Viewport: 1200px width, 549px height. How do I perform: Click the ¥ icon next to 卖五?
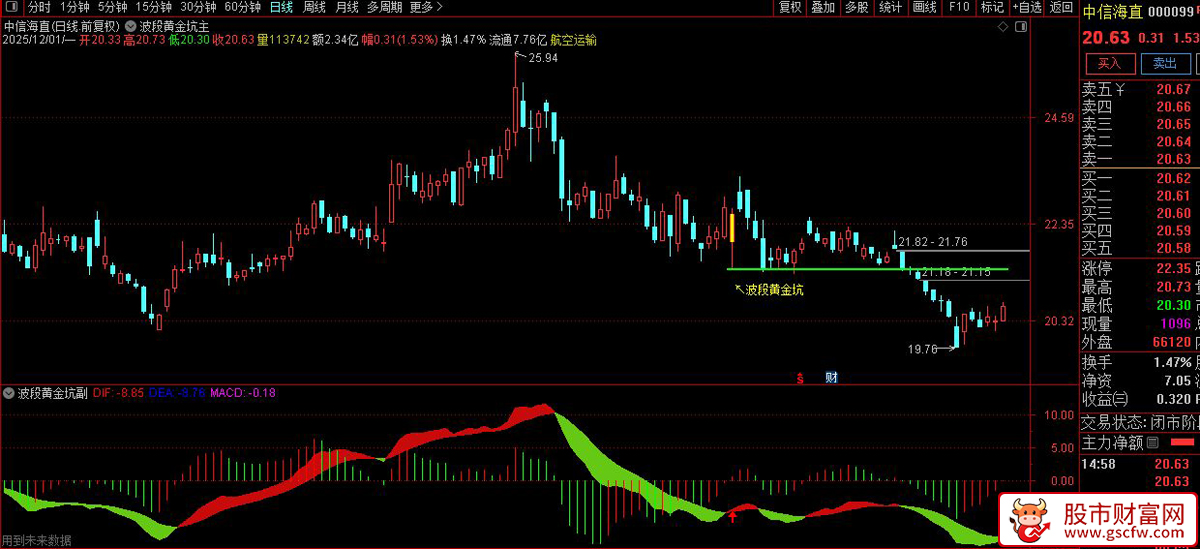coord(1120,89)
